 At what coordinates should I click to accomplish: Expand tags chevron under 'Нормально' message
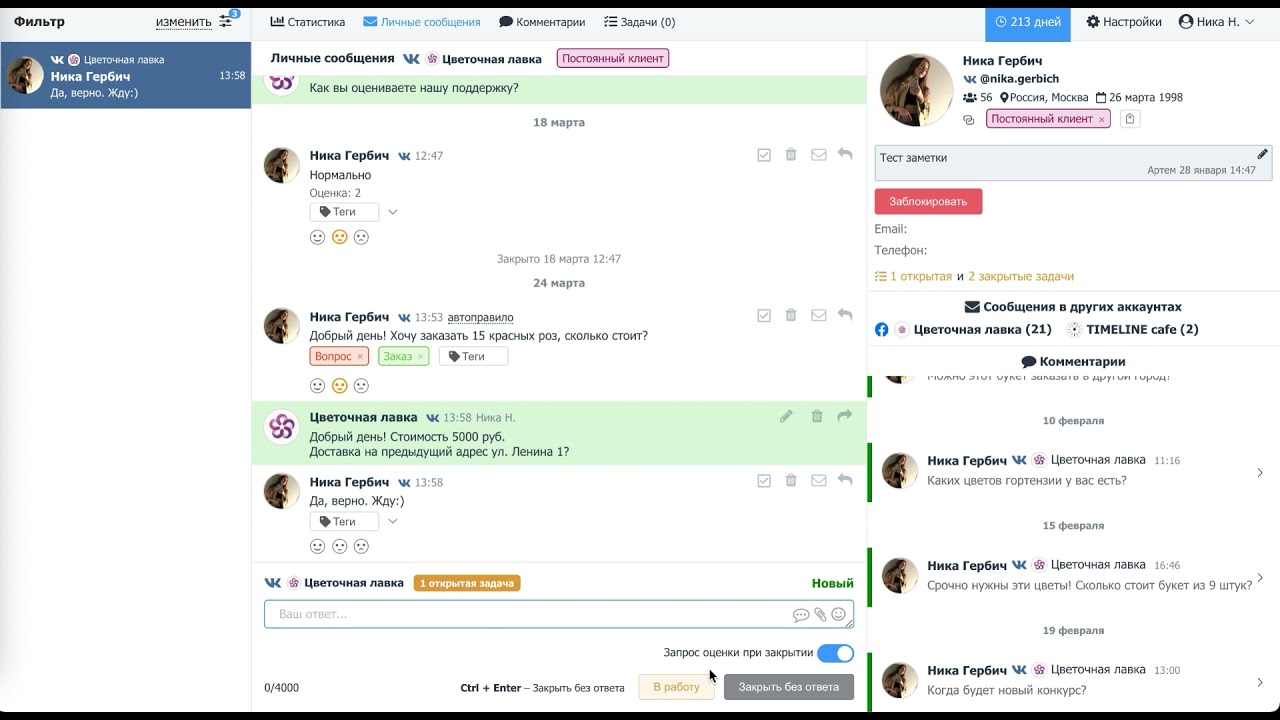(393, 212)
